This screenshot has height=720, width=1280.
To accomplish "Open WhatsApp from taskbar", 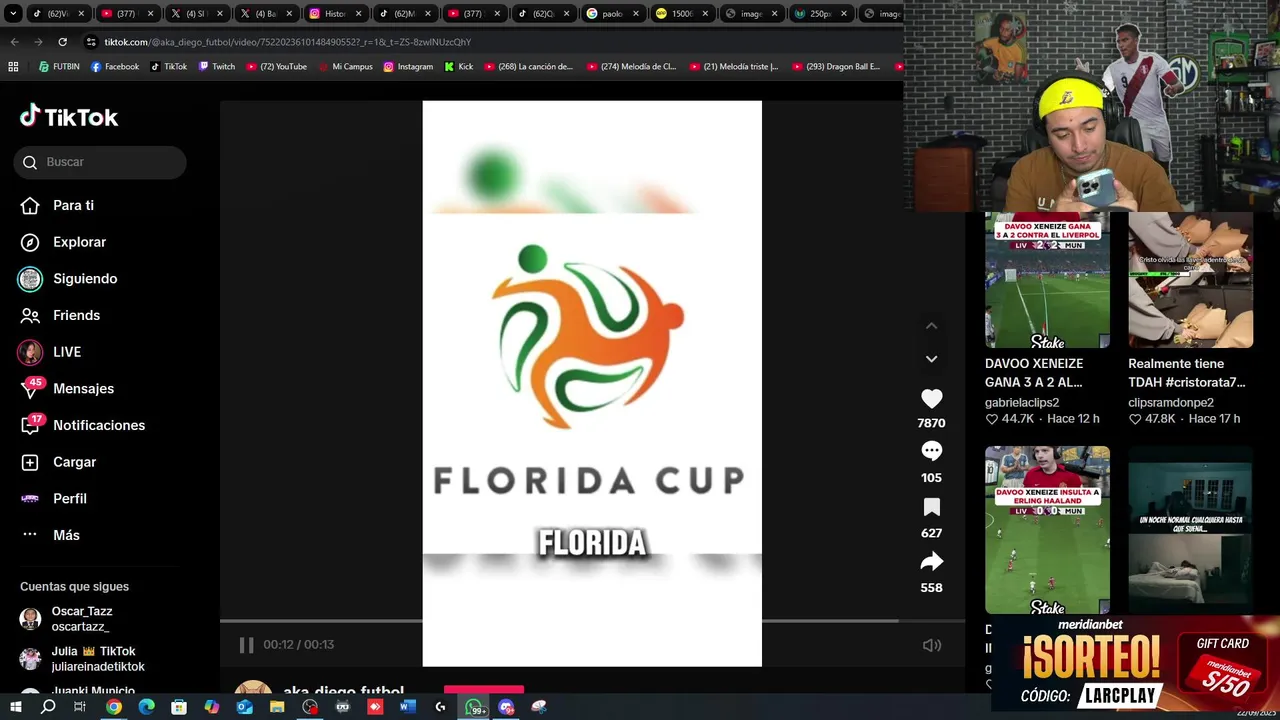I will pos(473,707).
